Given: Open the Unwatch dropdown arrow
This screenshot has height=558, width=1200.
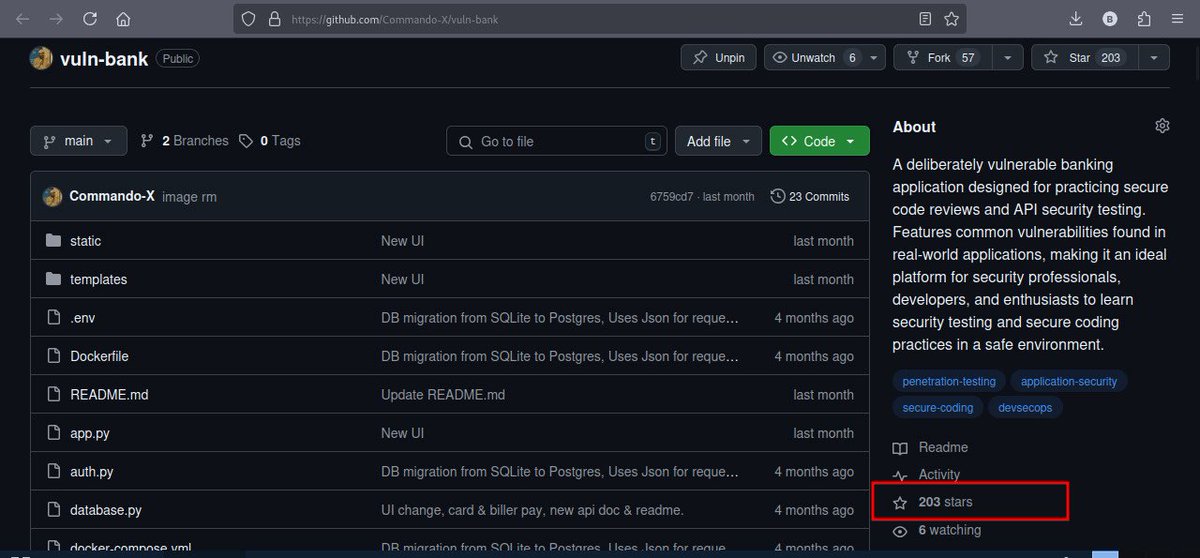Looking at the screenshot, I should (875, 58).
